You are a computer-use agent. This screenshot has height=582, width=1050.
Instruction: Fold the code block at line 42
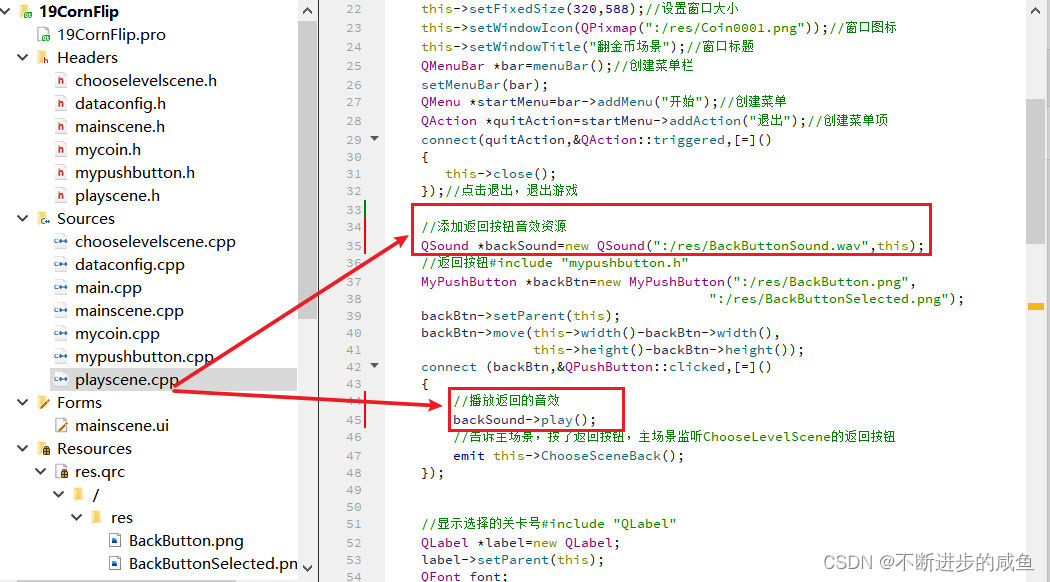[374, 366]
